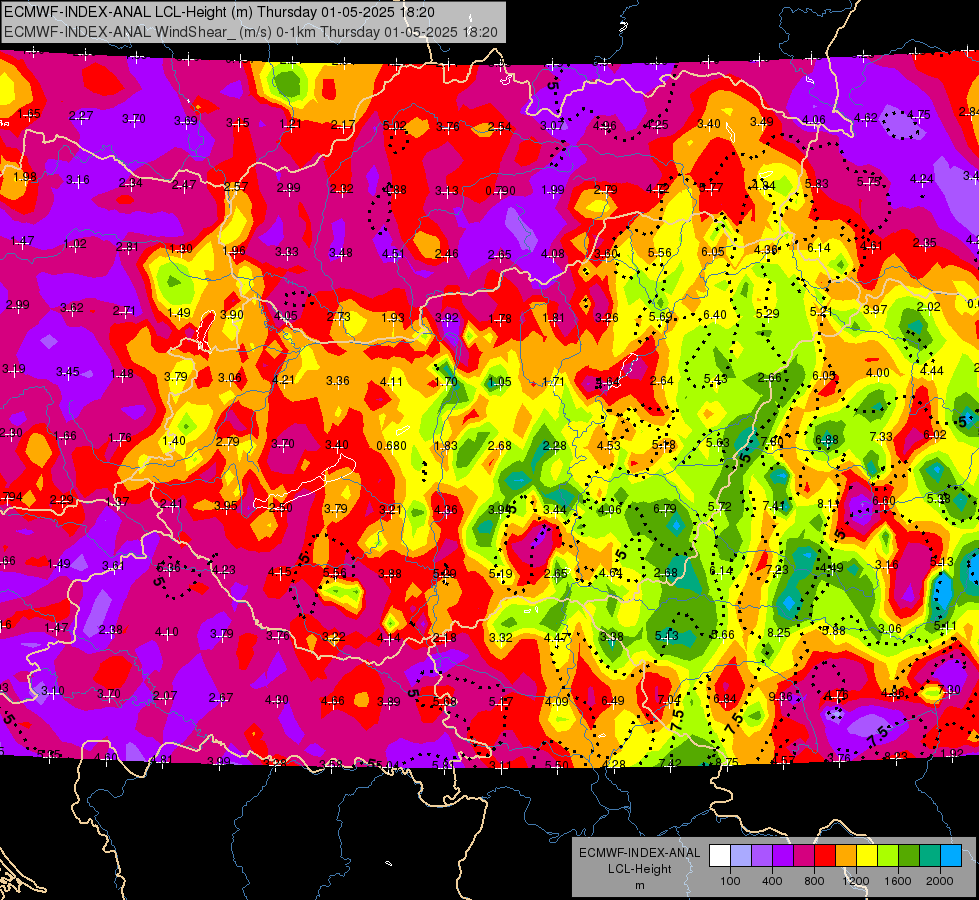
Task: Click the WindShear 0-1km title line
Action: [251, 32]
